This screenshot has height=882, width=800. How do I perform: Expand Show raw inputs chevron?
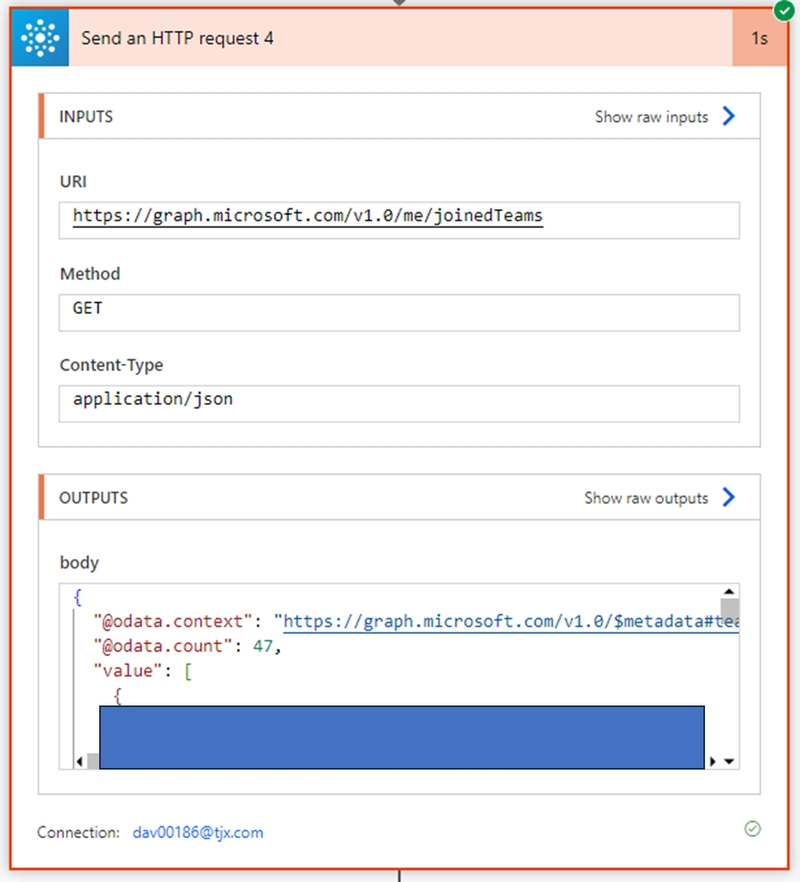[x=729, y=116]
